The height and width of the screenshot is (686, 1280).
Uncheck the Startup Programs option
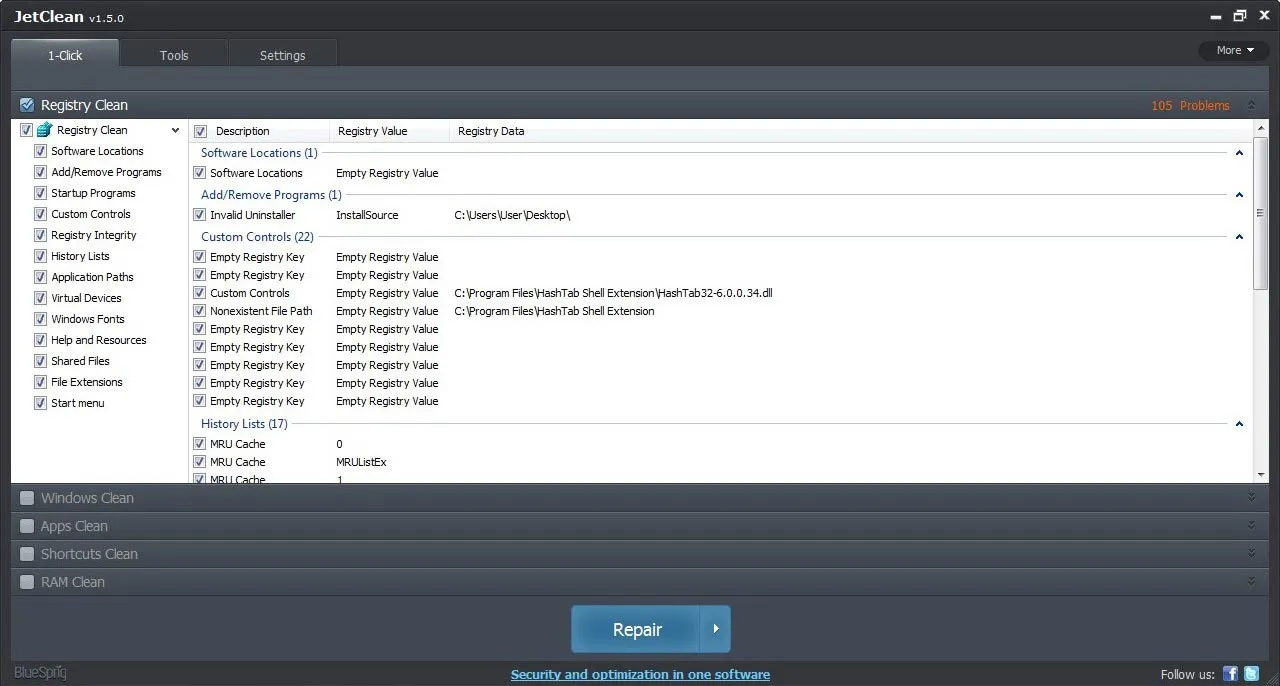click(40, 192)
